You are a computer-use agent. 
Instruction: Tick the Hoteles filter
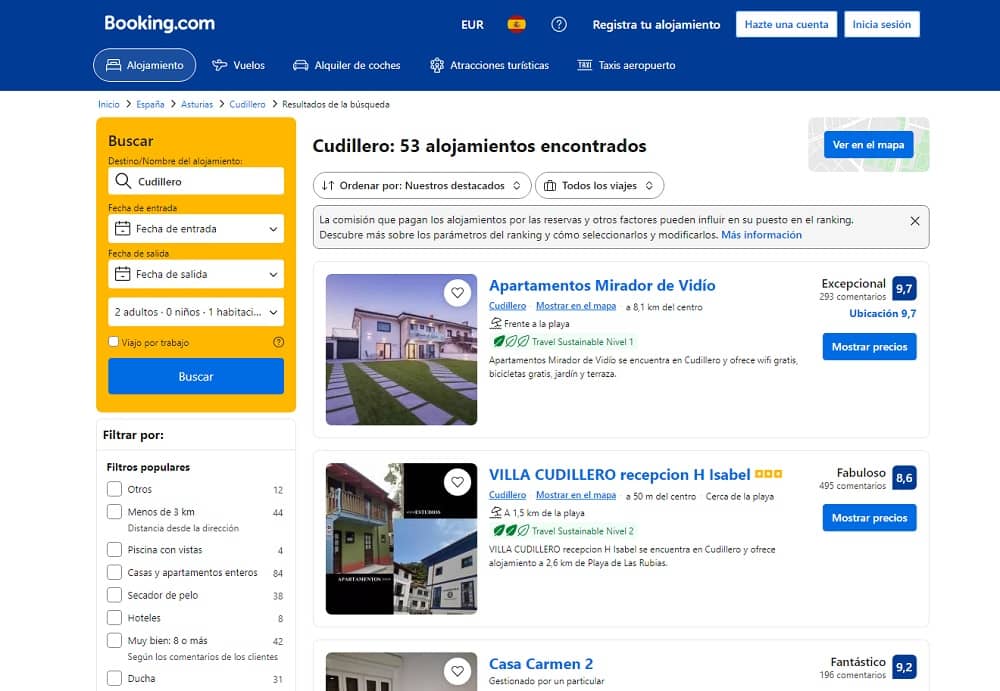[114, 618]
